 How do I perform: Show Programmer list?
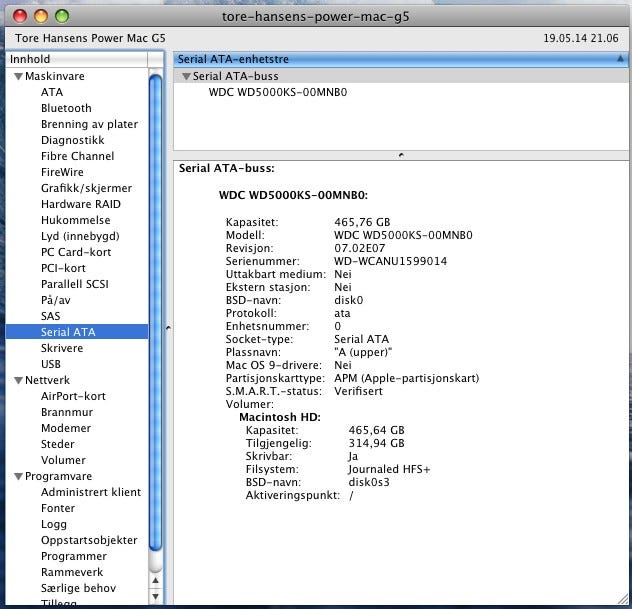pyautogui.click(x=74, y=556)
